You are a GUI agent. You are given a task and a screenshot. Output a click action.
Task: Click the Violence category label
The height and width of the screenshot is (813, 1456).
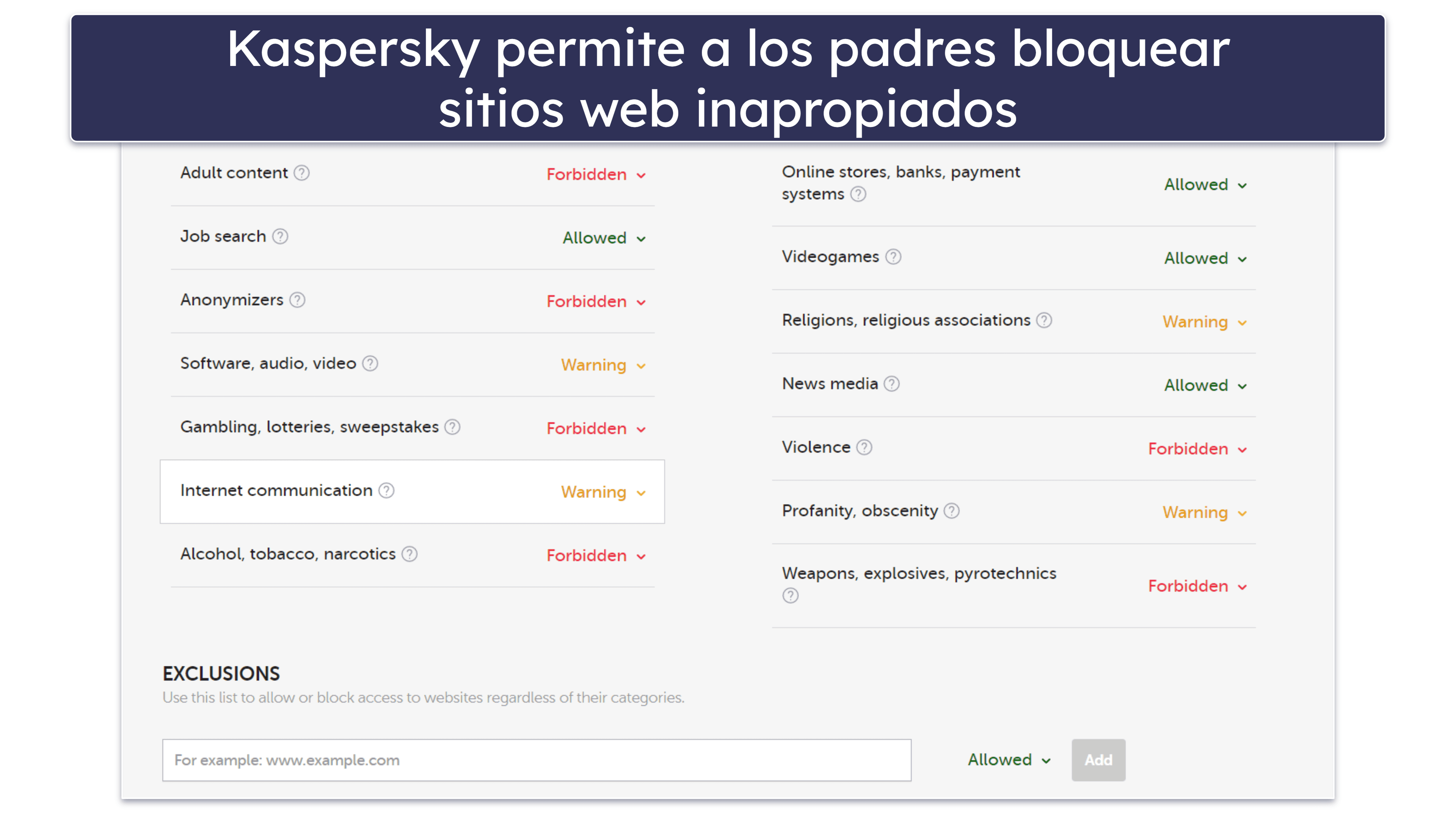point(816,448)
